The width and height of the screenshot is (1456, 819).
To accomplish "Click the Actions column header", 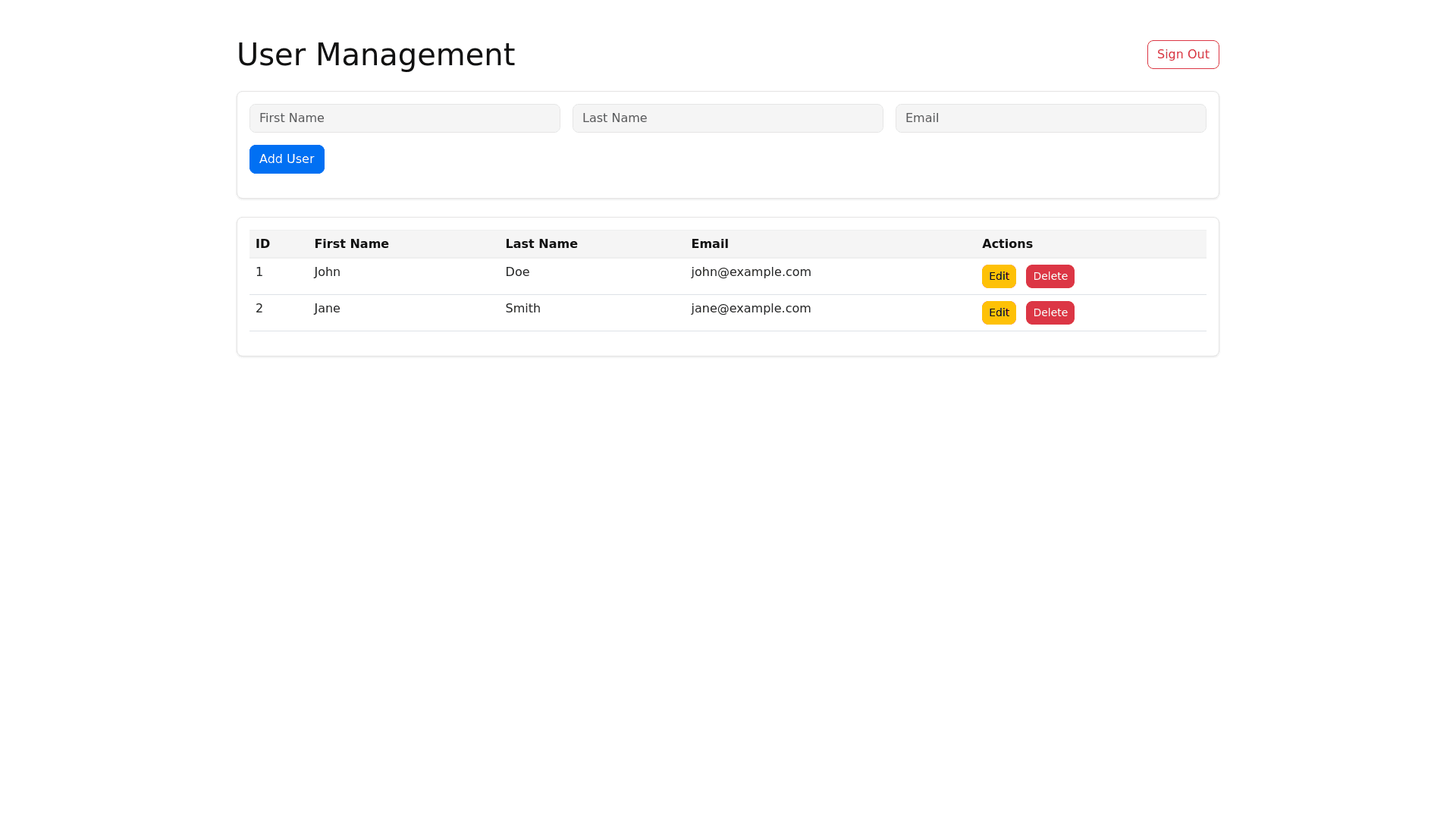I will coord(1006,244).
